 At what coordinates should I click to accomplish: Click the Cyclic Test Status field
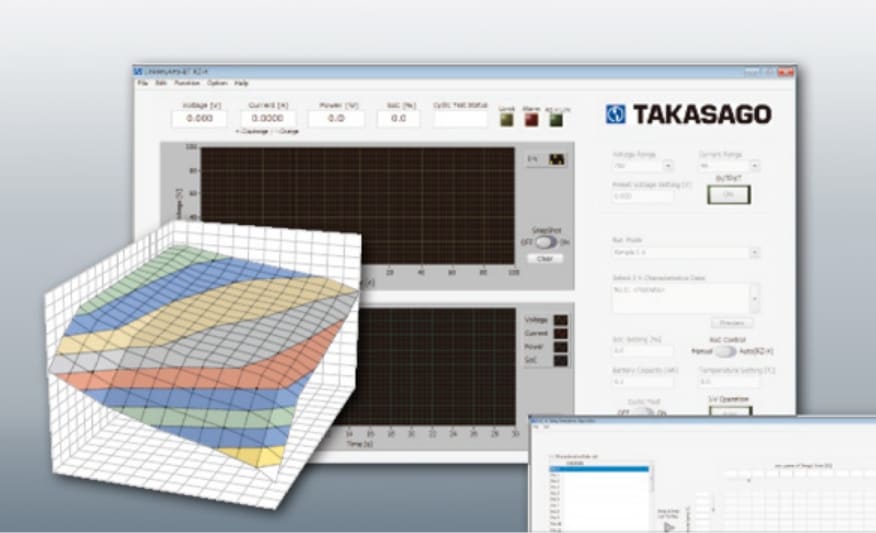(460, 118)
